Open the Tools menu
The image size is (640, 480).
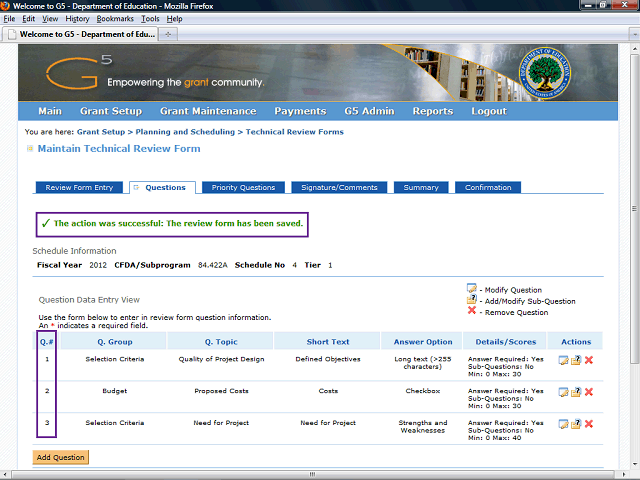[x=150, y=19]
